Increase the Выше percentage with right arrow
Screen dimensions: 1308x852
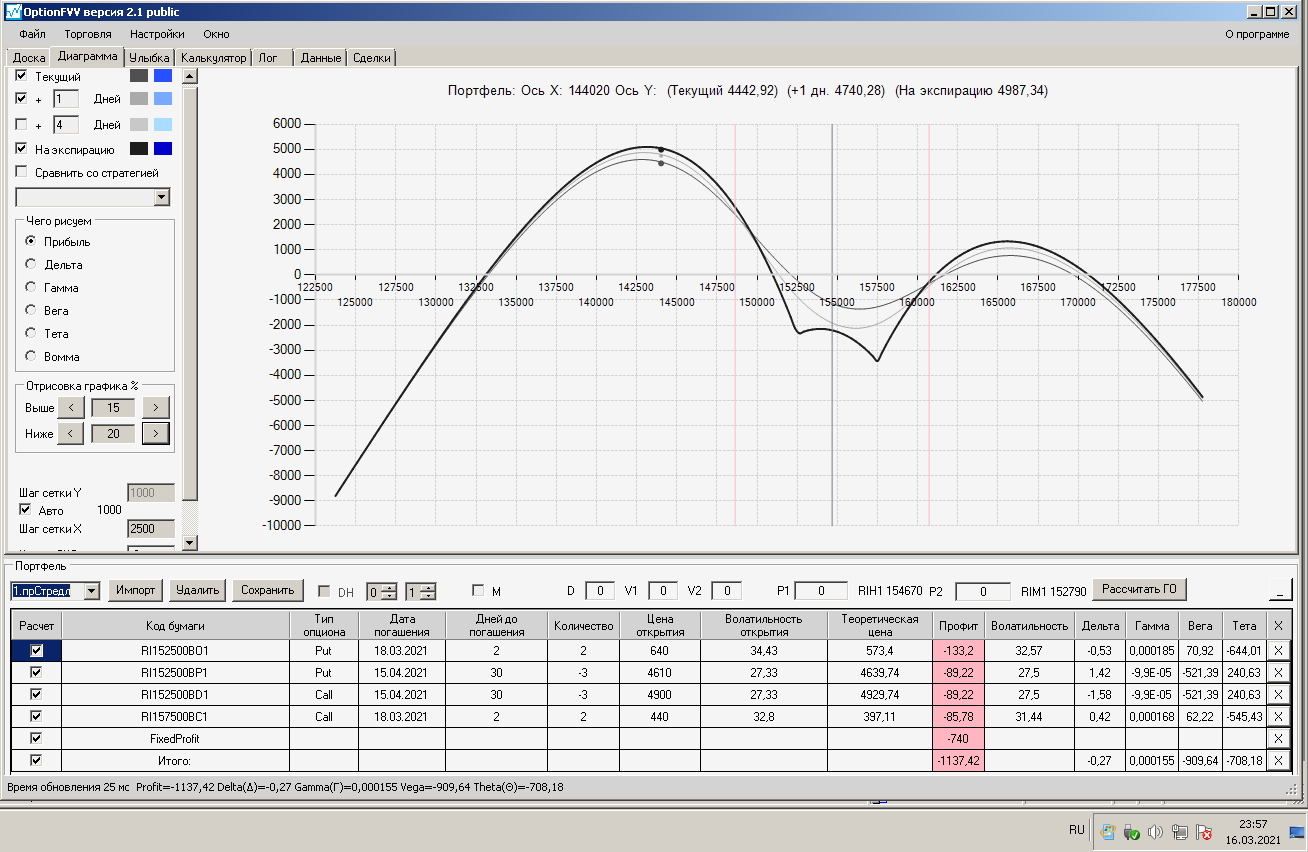click(x=155, y=408)
